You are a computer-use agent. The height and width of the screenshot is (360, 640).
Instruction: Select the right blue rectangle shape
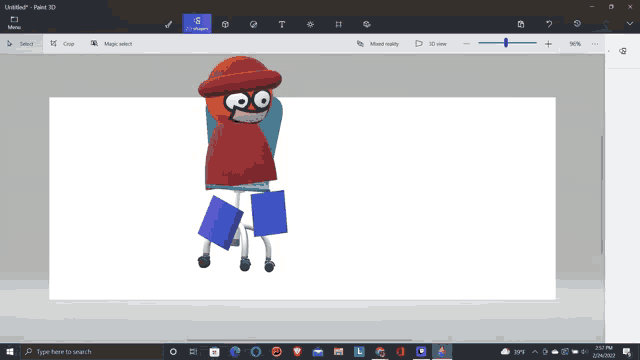[x=269, y=213]
